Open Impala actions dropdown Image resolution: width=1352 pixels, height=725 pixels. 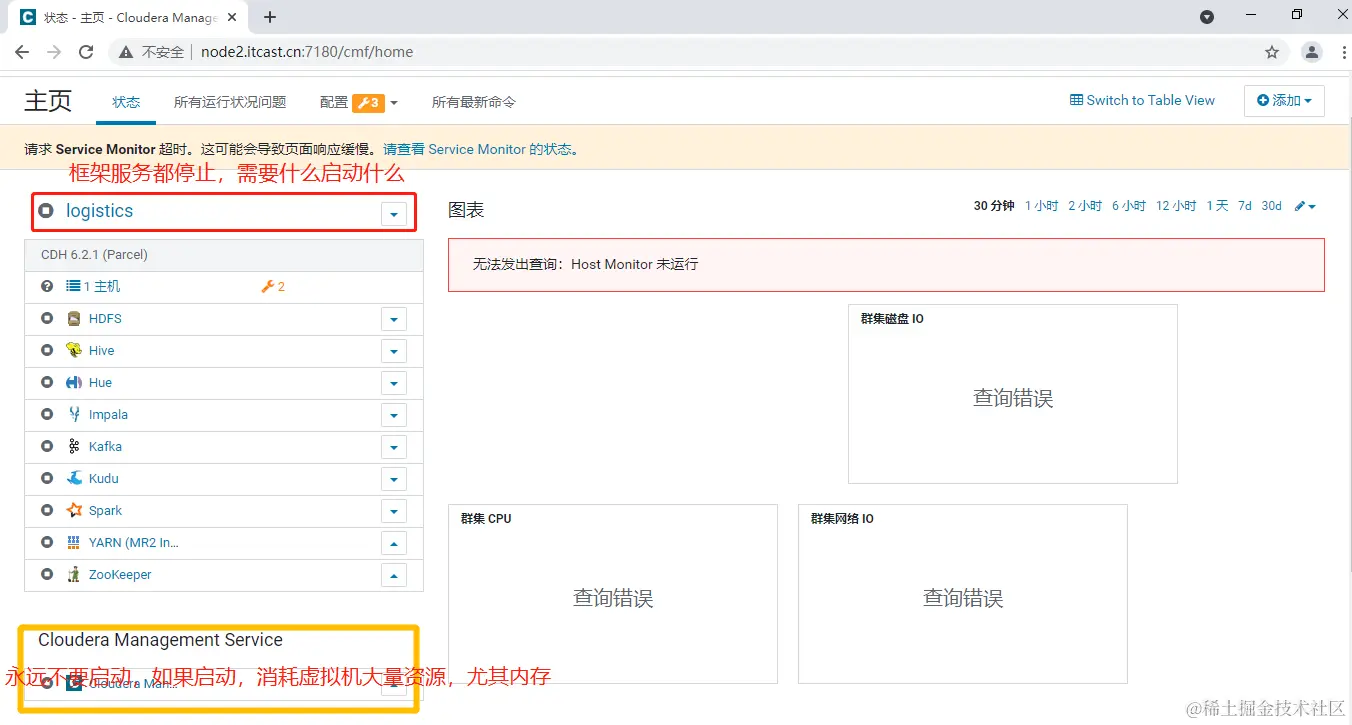[394, 416]
